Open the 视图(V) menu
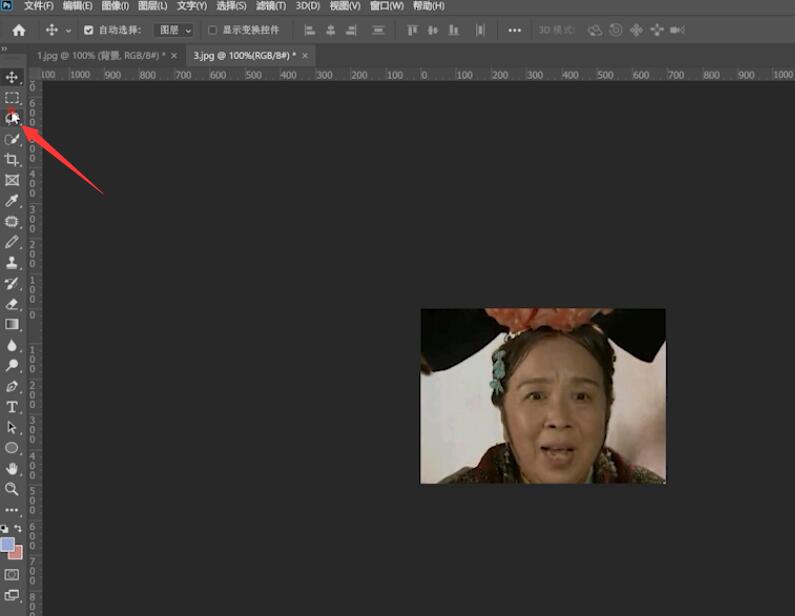The height and width of the screenshot is (616, 795). (345, 6)
